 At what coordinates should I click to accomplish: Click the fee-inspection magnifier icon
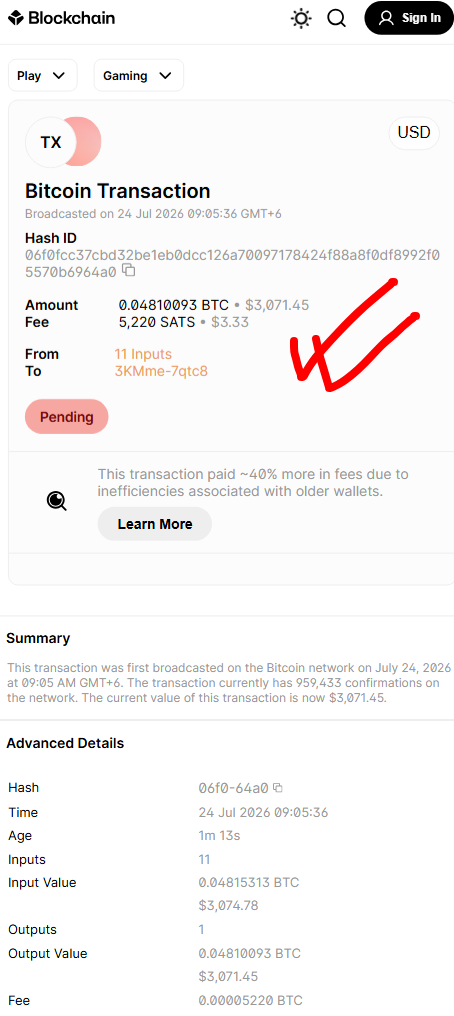(x=56, y=500)
